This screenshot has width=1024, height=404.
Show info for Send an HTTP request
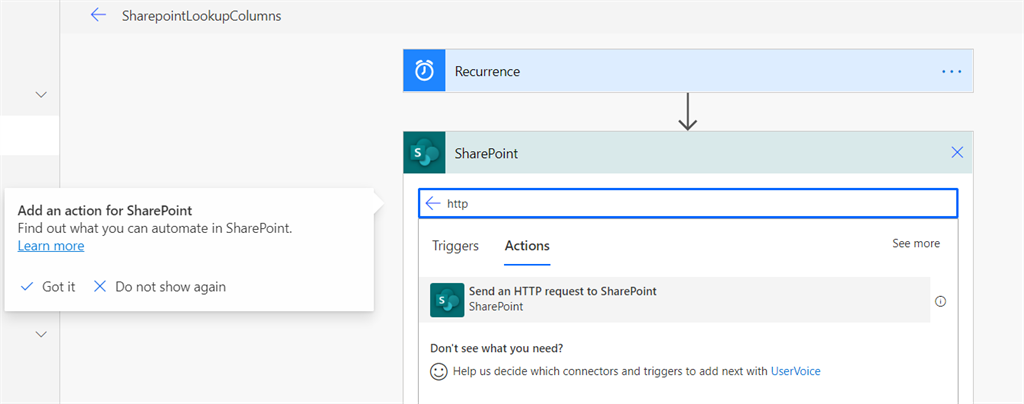[940, 302]
